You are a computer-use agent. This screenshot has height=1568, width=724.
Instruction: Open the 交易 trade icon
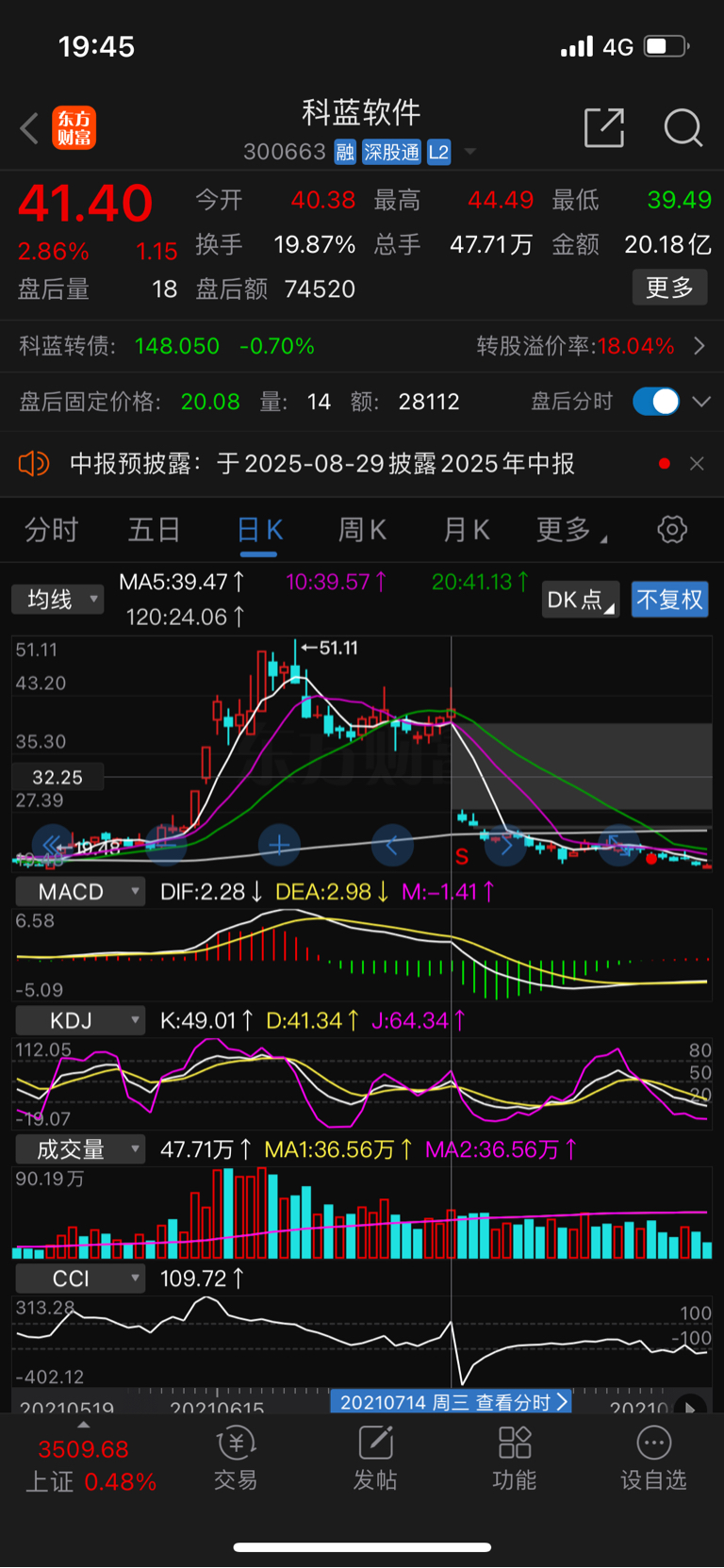click(x=236, y=1459)
